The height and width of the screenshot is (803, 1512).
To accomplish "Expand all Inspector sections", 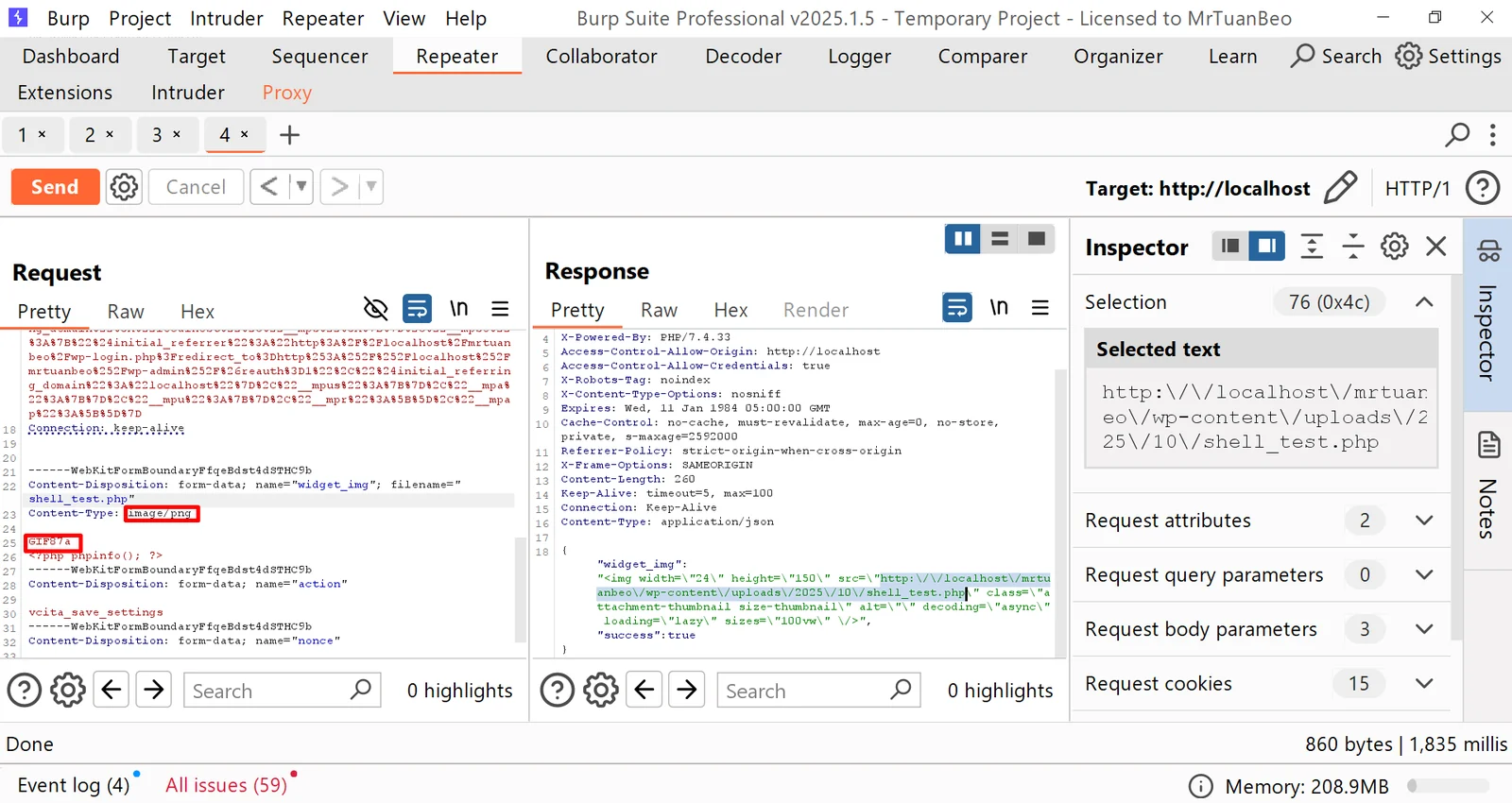I will pyautogui.click(x=1312, y=247).
